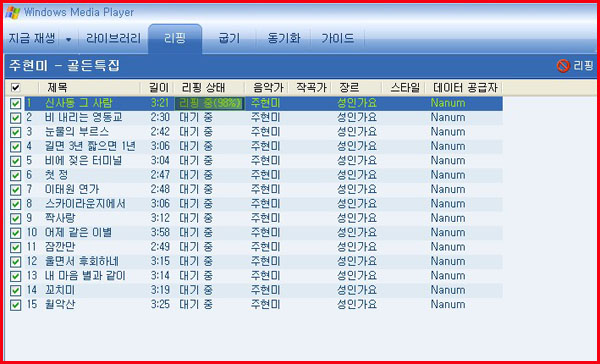600x364 pixels.
Task: Select the song title 울면서 후회하네
Action: [82, 261]
